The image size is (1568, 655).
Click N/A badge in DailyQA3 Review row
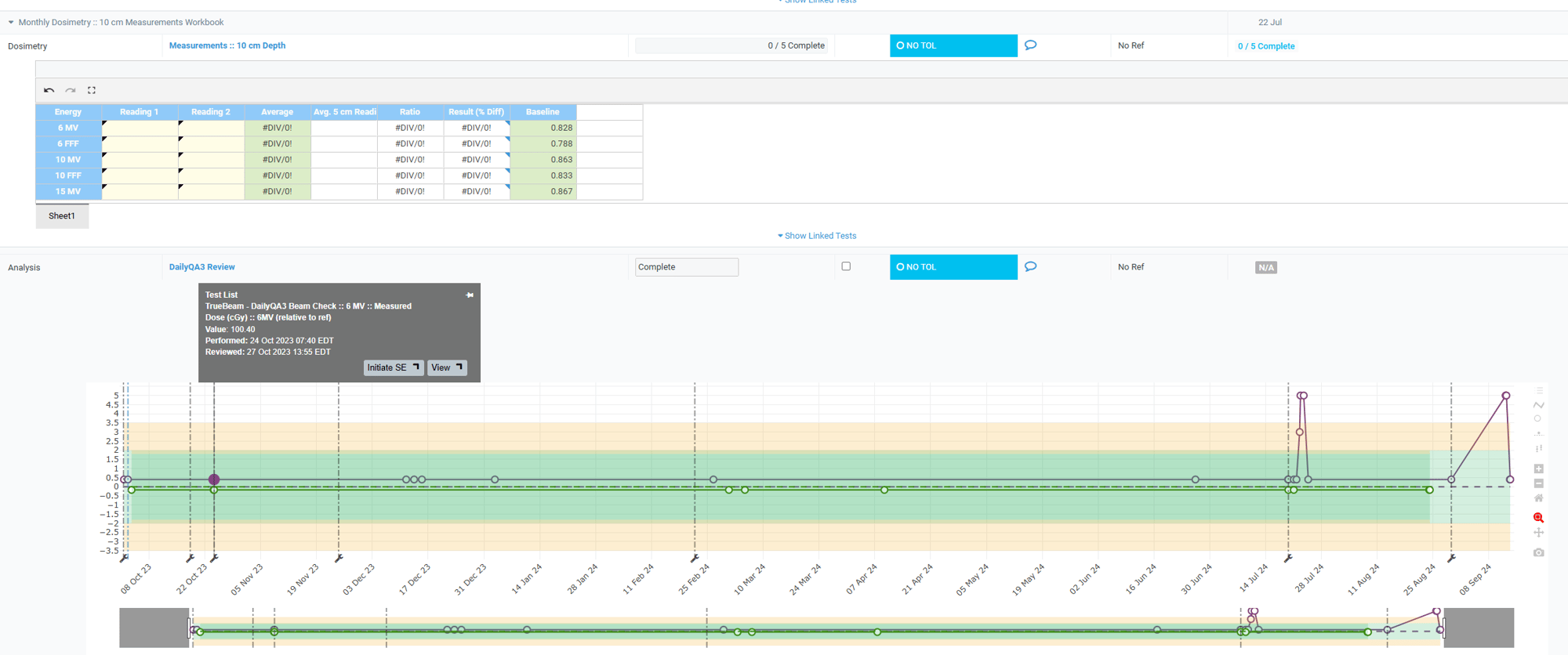pos(1266,268)
